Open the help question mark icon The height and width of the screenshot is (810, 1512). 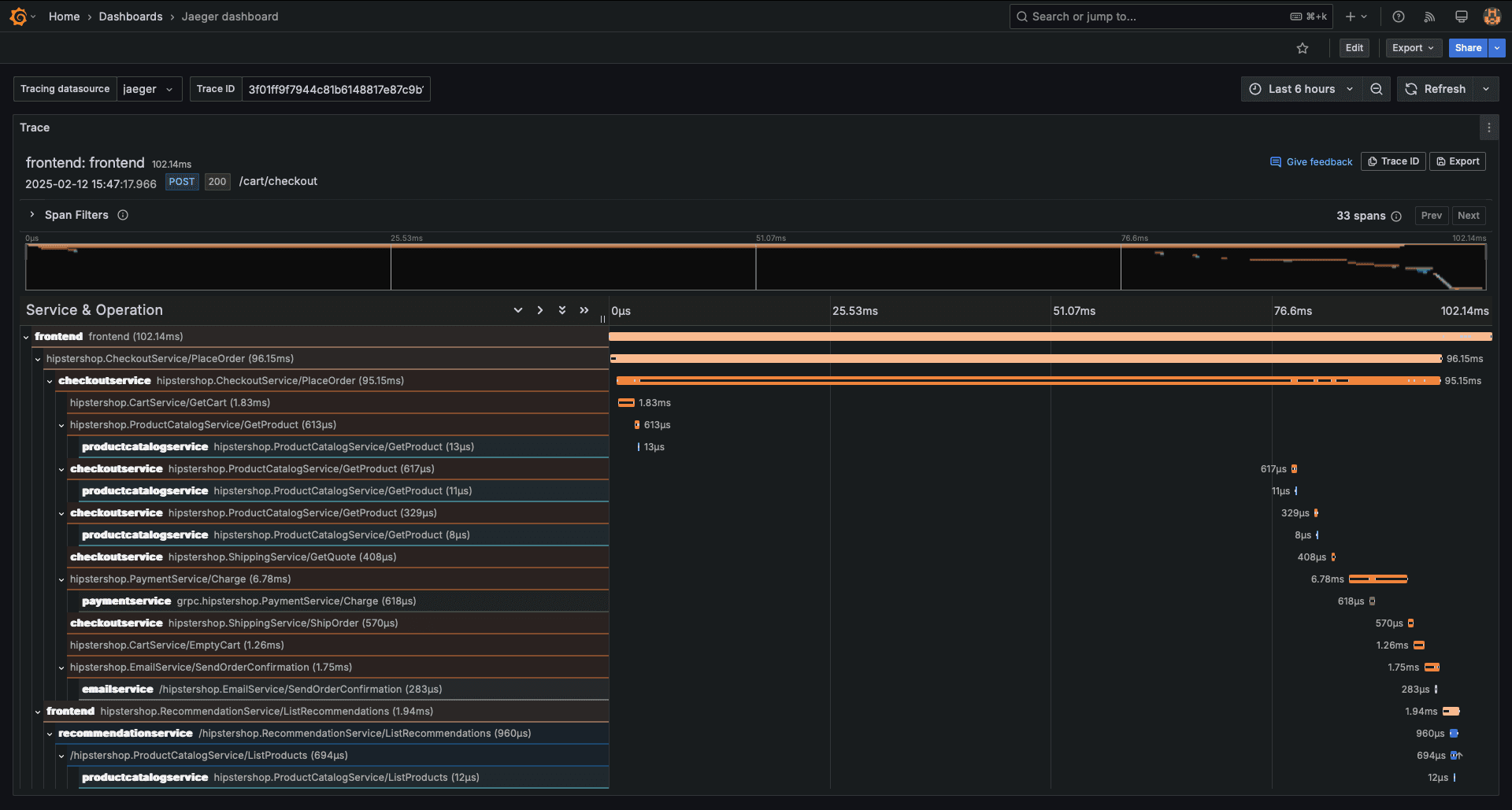1399,17
